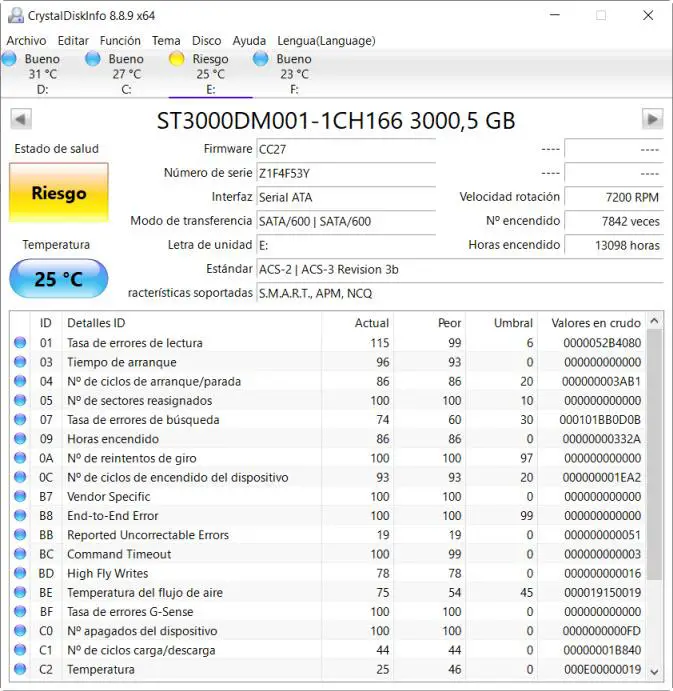673x691 pixels.
Task: Click the Estándar field ACS-2 | ACS-3 Revision 3b
Action: [x=460, y=269]
